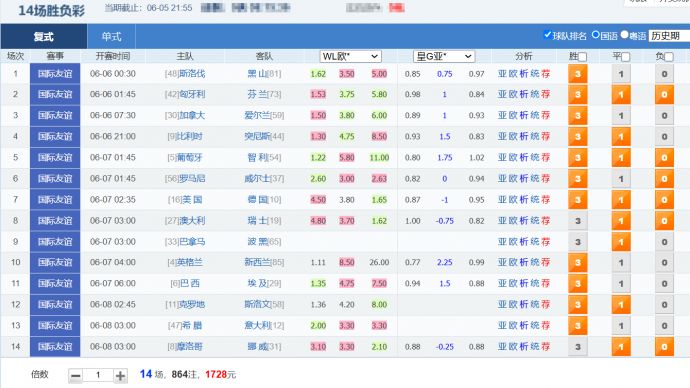Check the 胜 select-all checkbox in header

point(583,57)
